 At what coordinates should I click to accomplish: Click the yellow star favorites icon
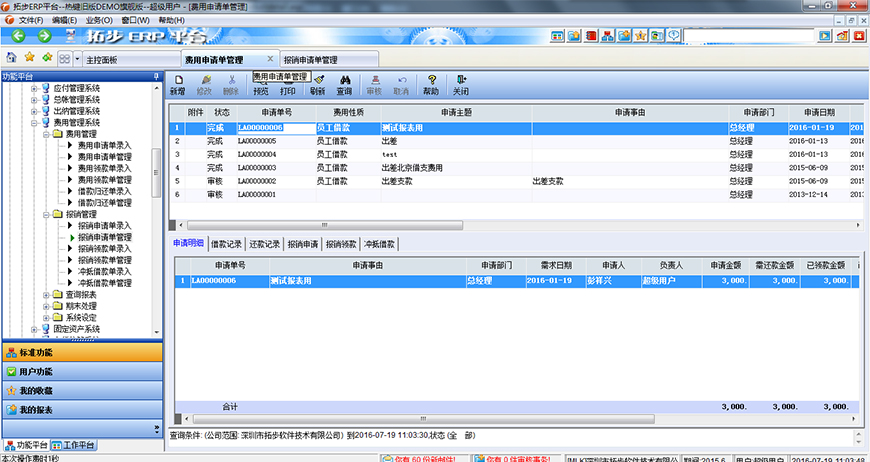point(29,59)
